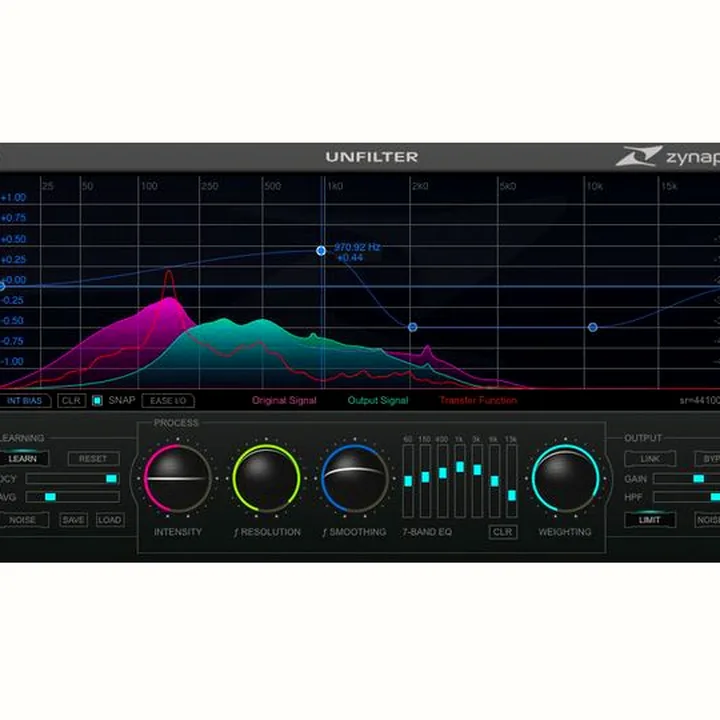Viewport: 720px width, 720px height.
Task: Click the CLR button beside INT BIAS
Action: 72,401
